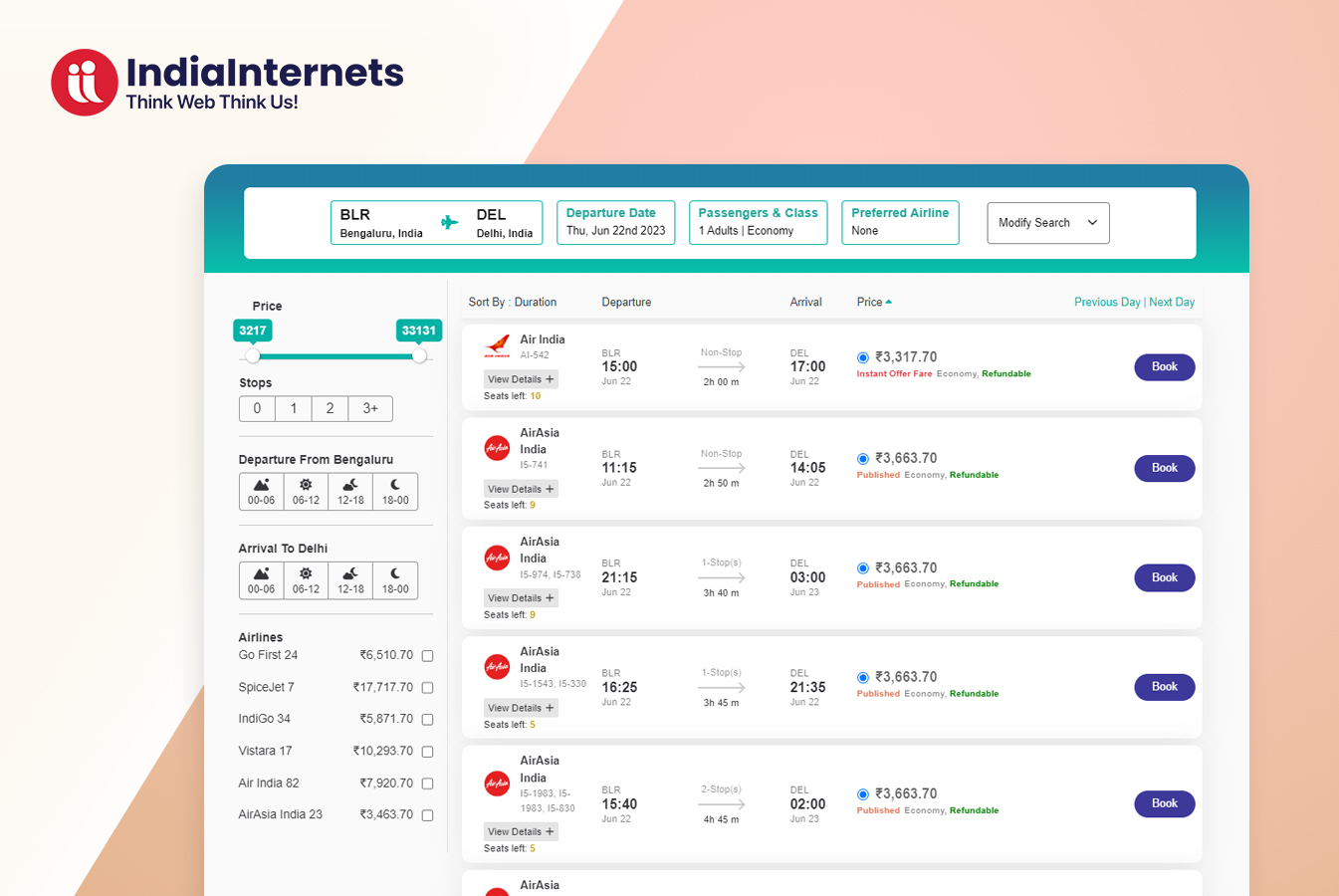Select 06-12 morning departure from Bengaluru
The height and width of the screenshot is (896, 1339).
pos(306,491)
